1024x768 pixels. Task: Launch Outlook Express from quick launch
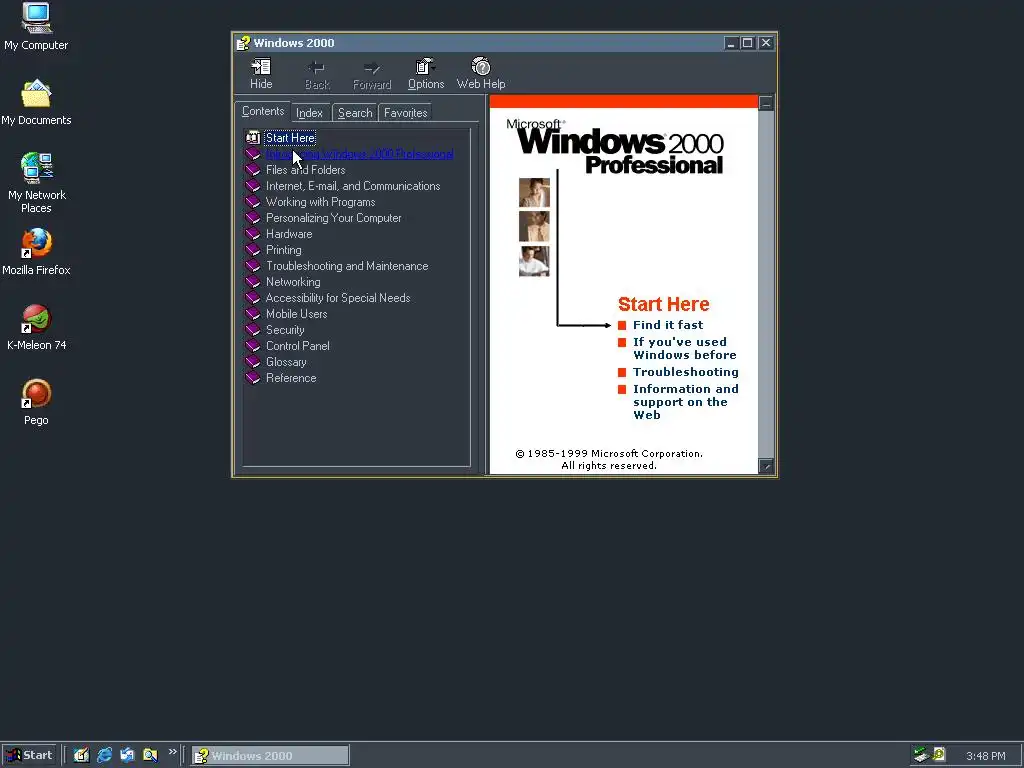click(127, 755)
